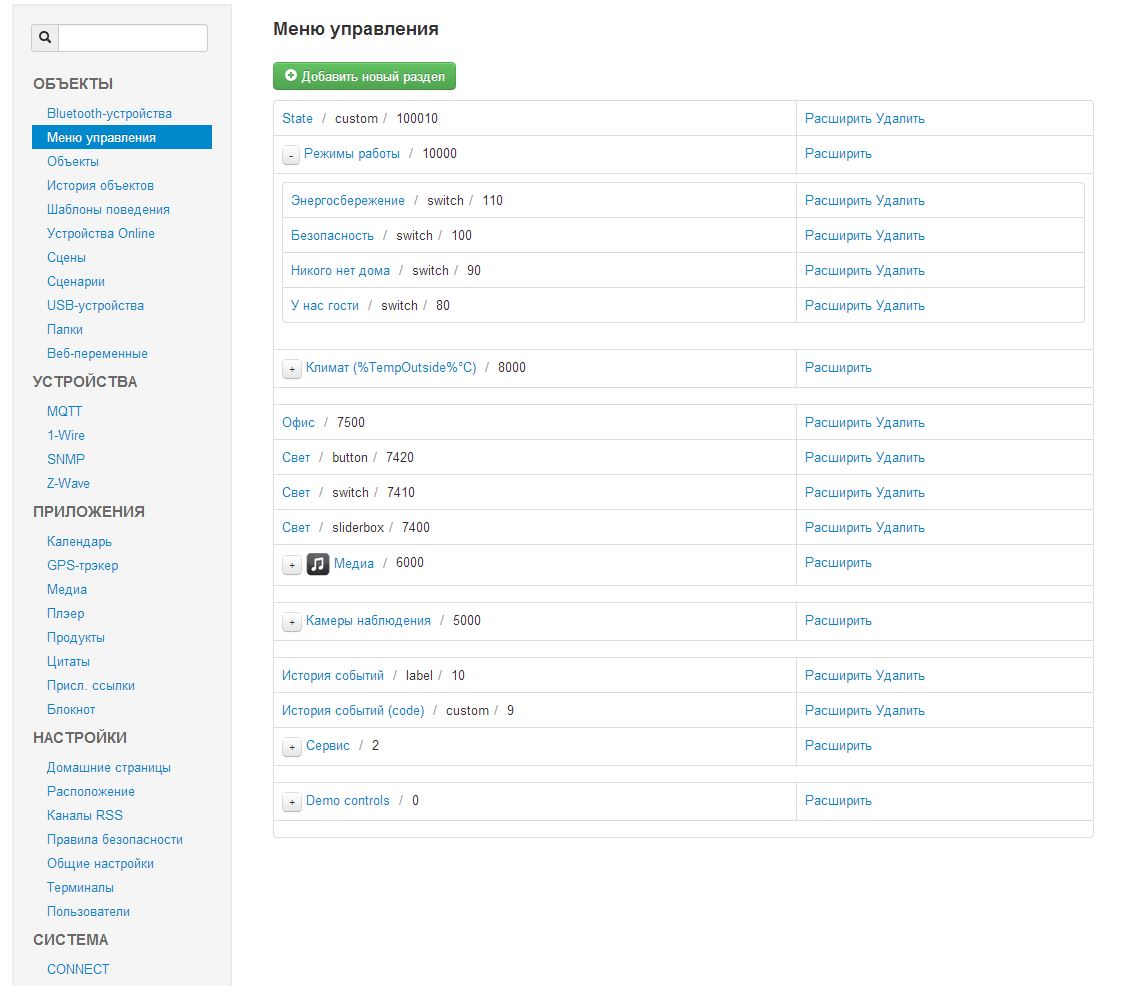Click the Медиа music note icon
1122x986 pixels.
click(x=318, y=564)
